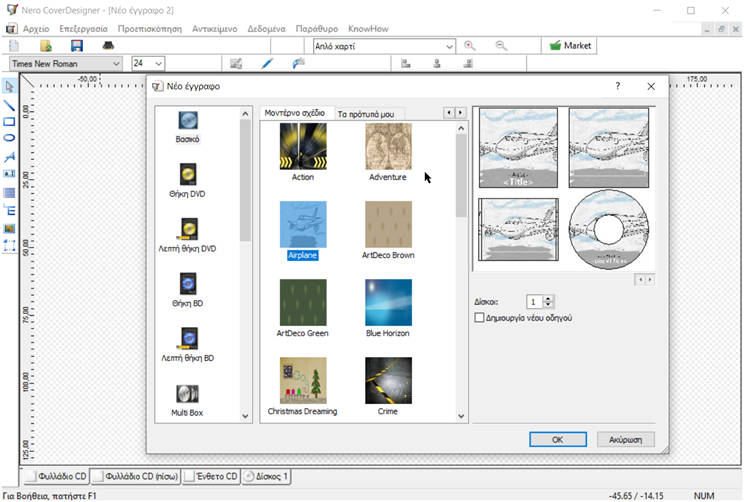
Task: Pick the ArtDeco Green template
Action: (x=303, y=302)
